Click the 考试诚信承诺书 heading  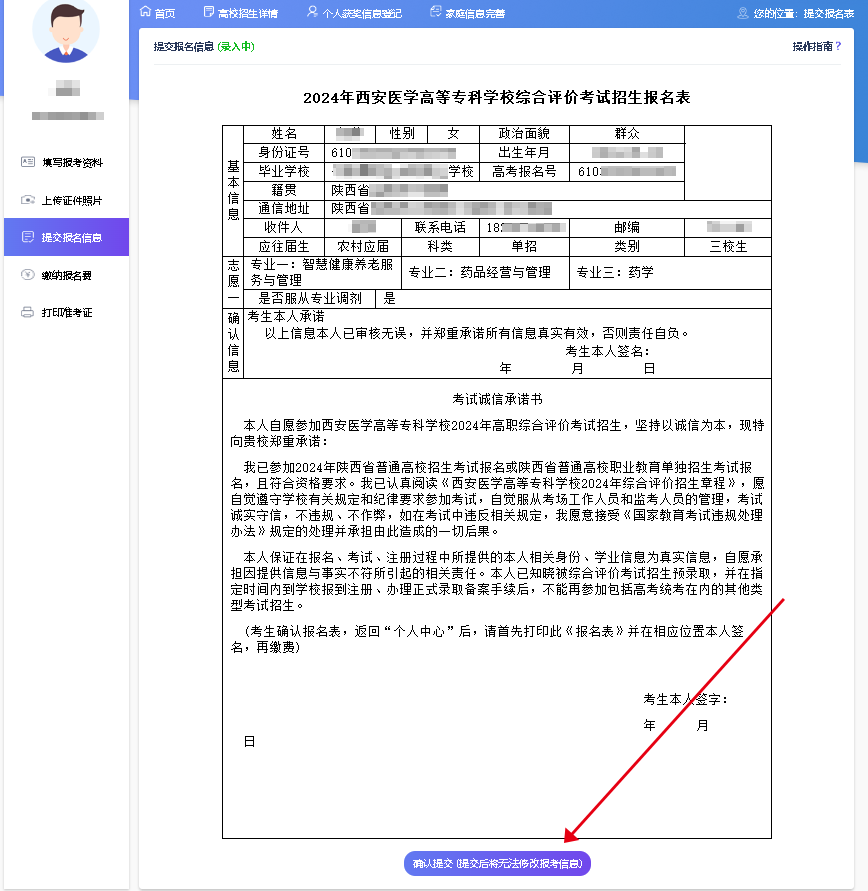(496, 398)
